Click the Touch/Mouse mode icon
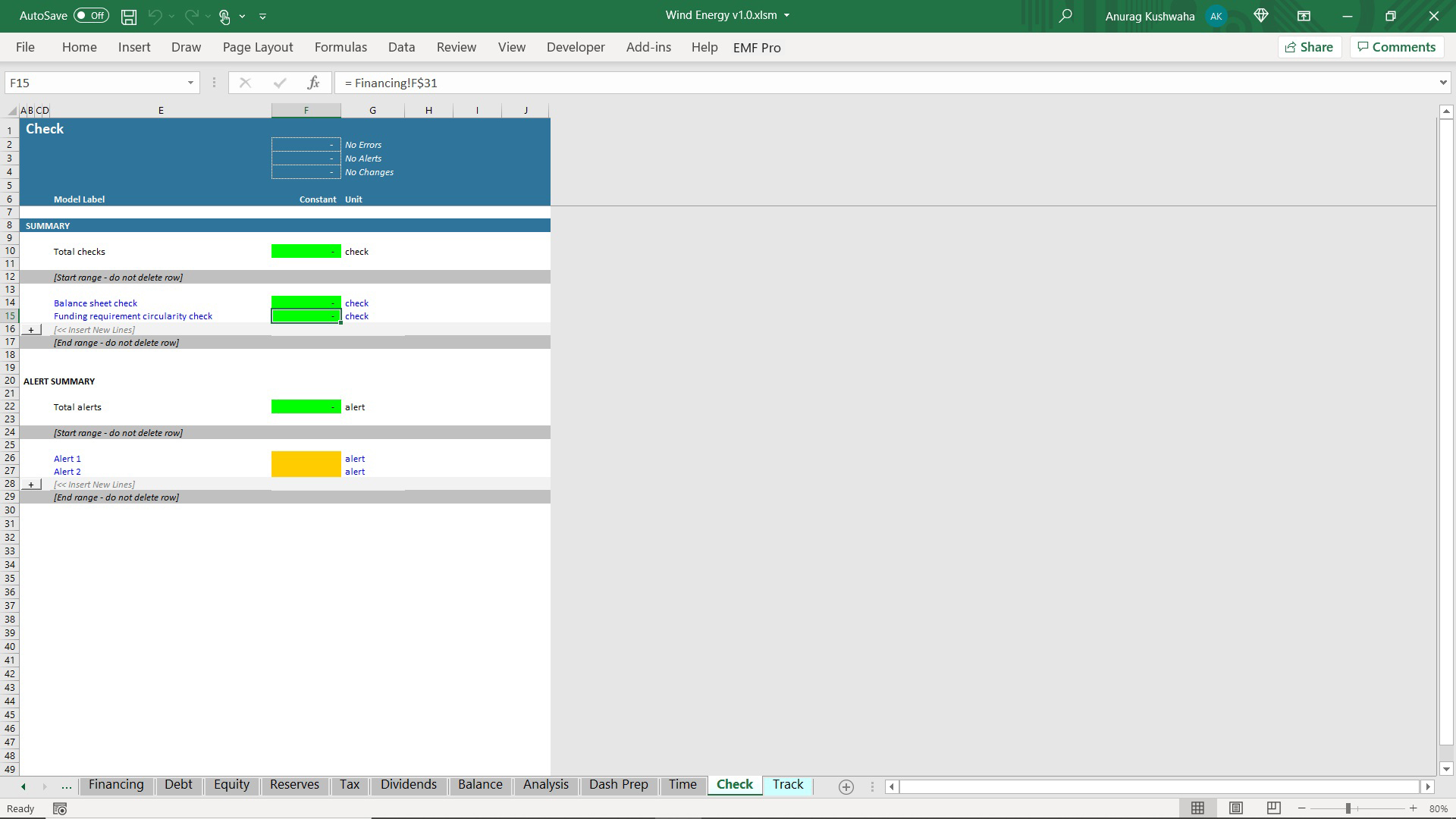The width and height of the screenshot is (1456, 819). point(224,16)
